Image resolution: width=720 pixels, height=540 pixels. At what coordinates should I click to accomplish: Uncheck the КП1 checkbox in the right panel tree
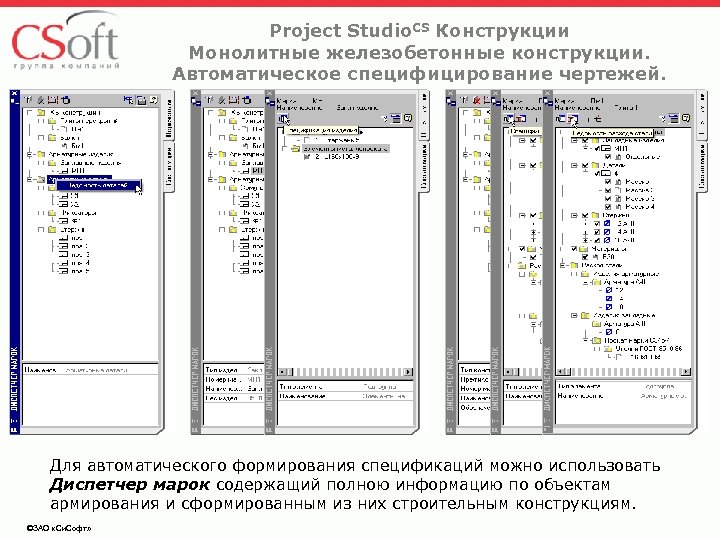pos(597,149)
